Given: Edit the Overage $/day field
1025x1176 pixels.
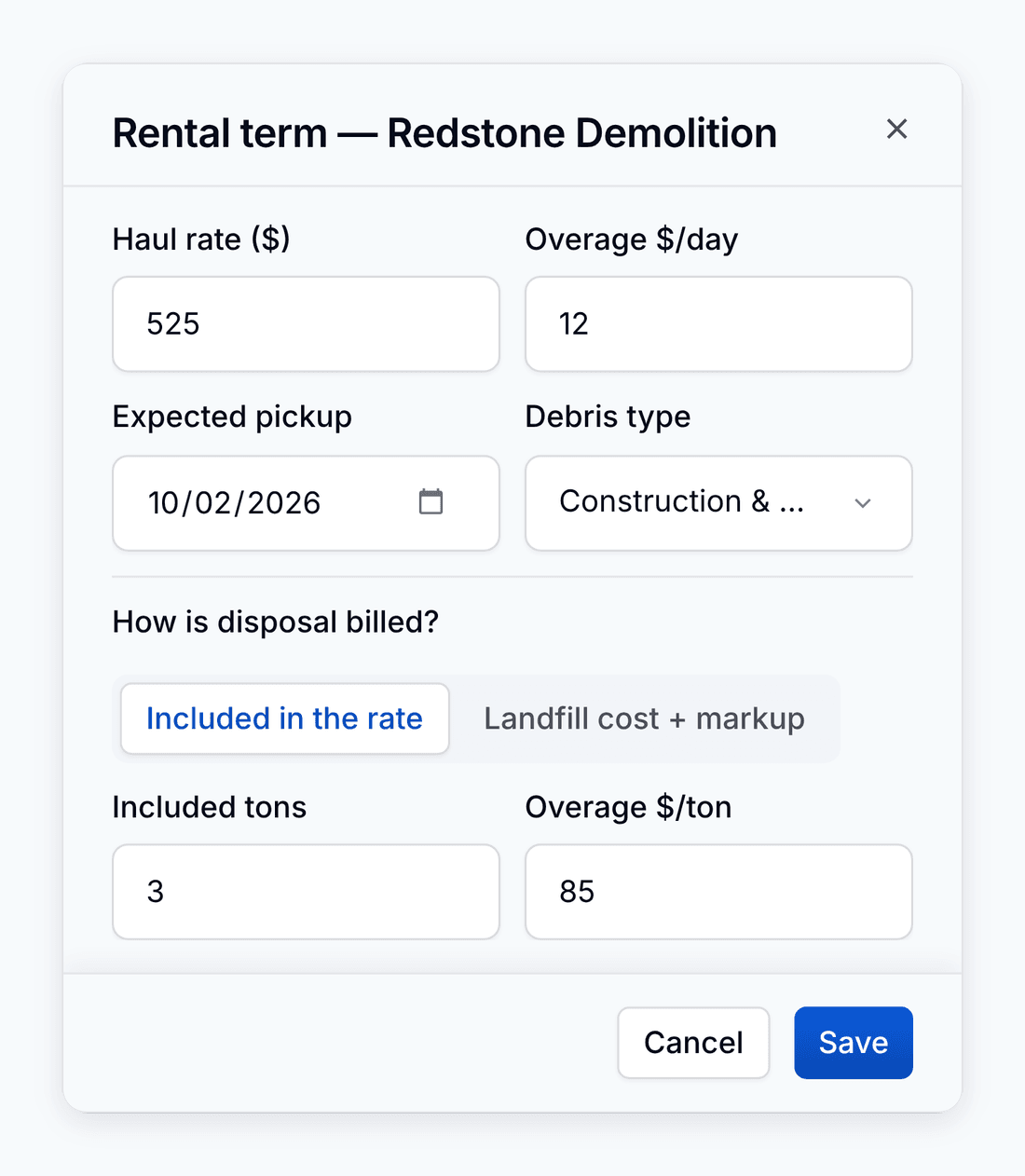Looking at the screenshot, I should point(718,324).
